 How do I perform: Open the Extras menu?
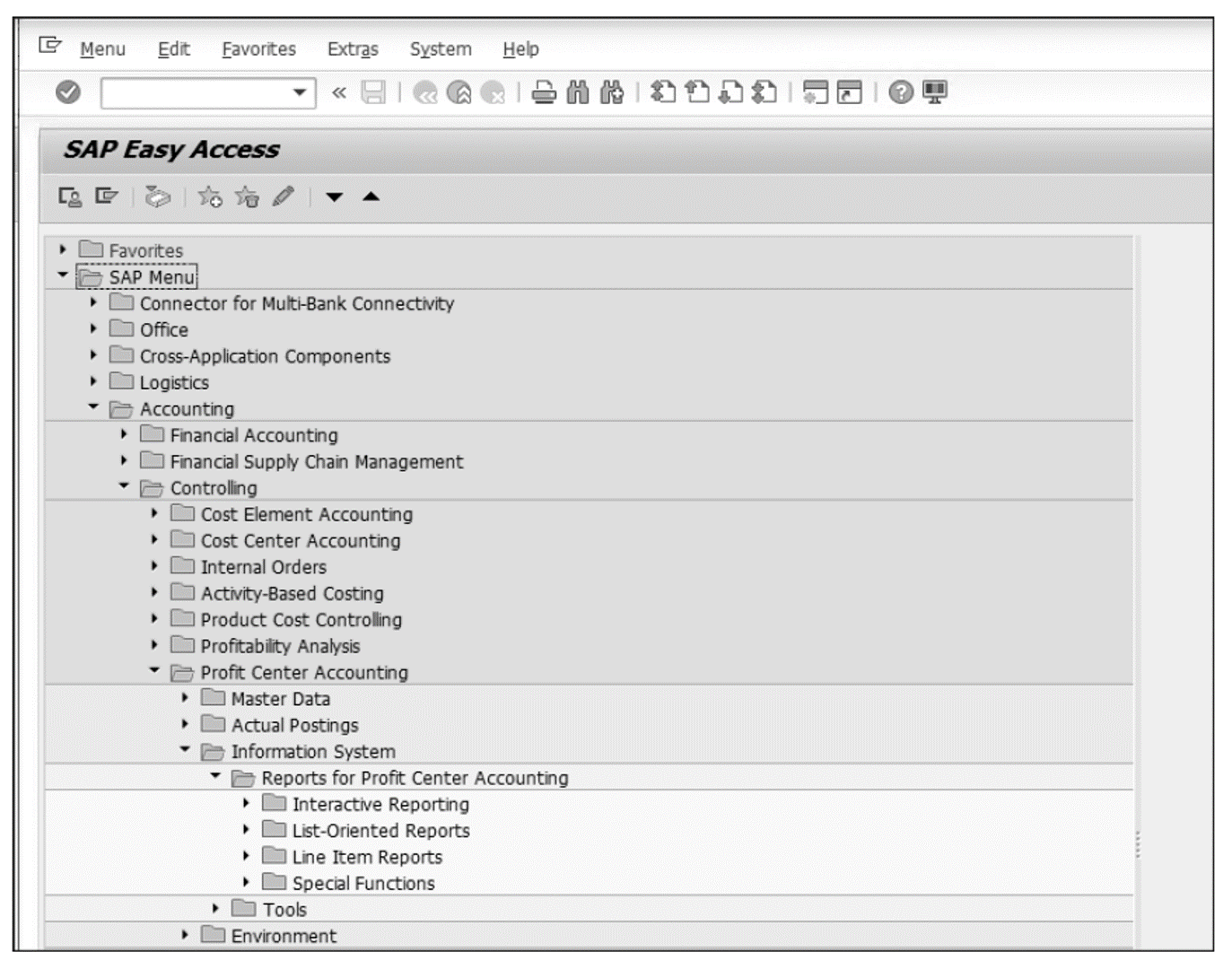point(354,50)
